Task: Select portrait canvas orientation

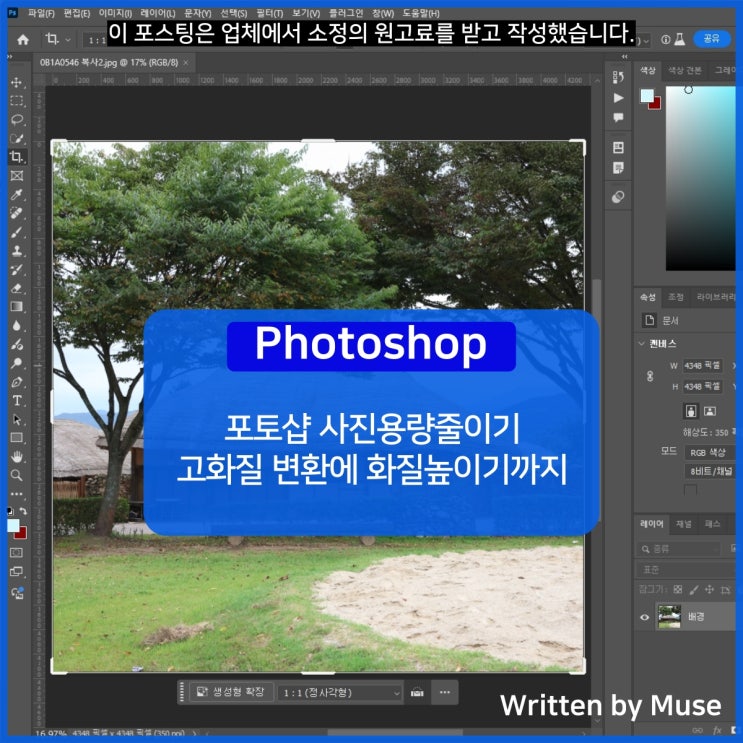Action: (691, 411)
